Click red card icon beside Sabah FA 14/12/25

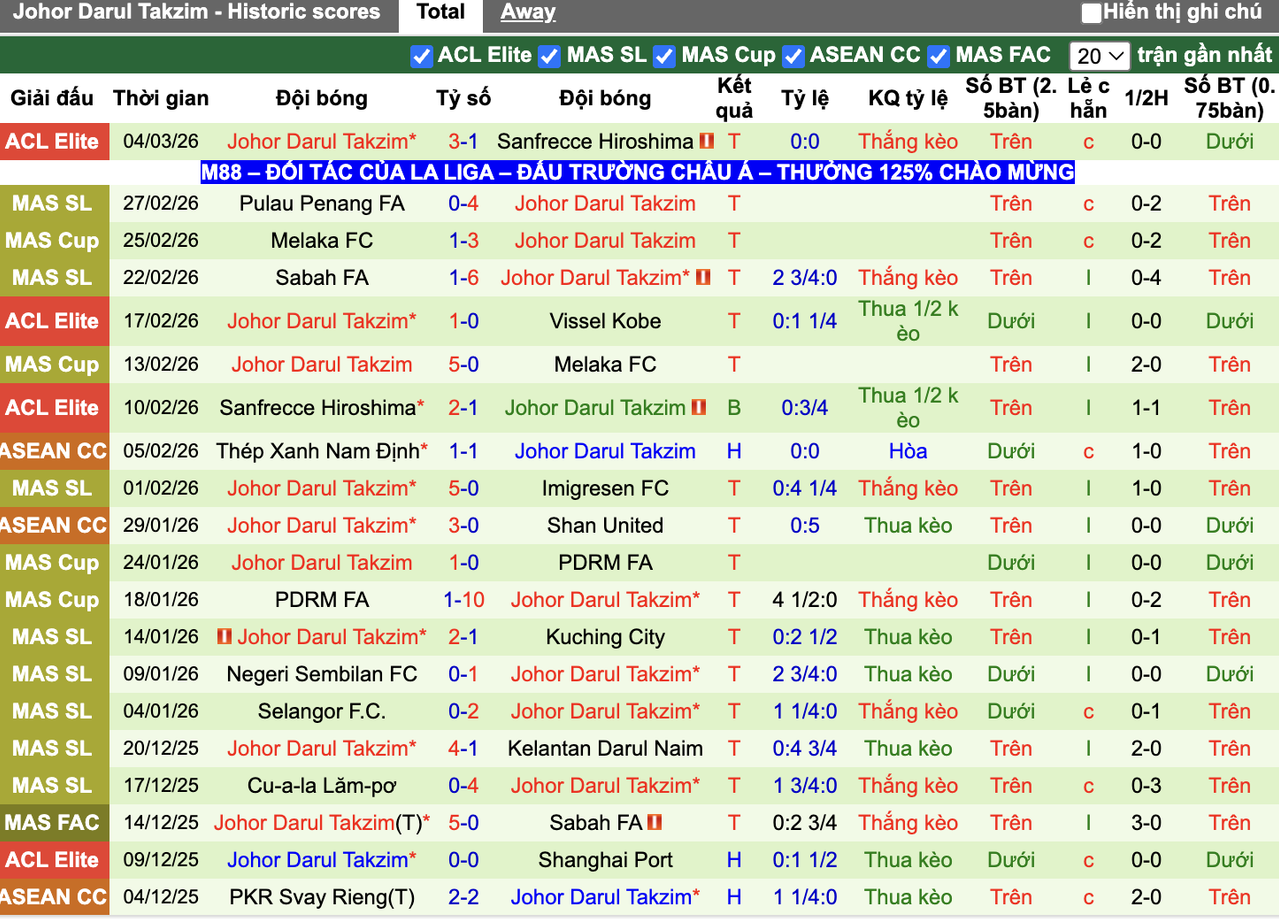(x=655, y=822)
